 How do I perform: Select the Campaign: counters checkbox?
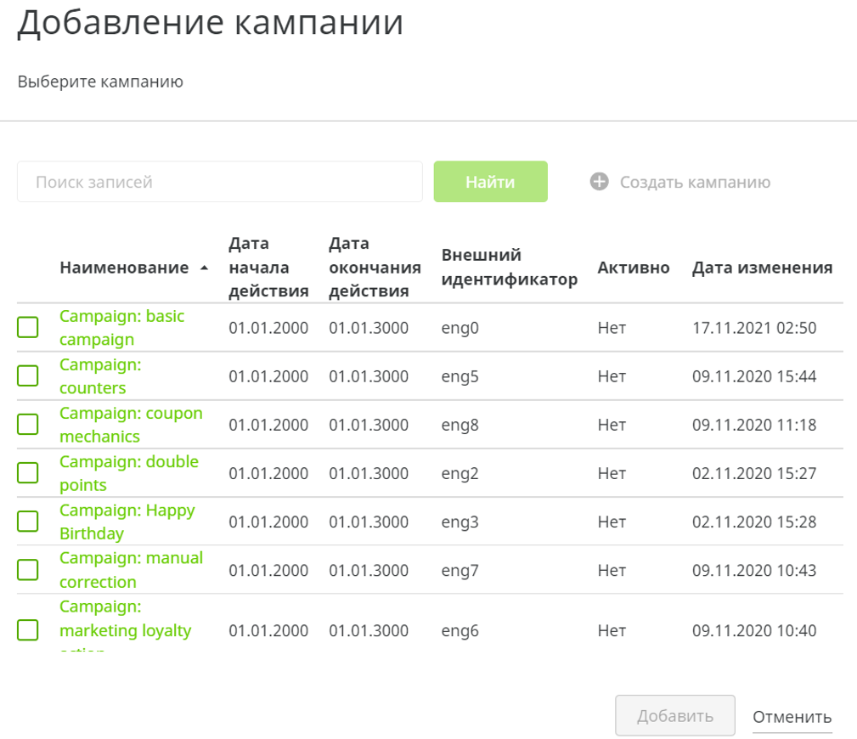28,376
